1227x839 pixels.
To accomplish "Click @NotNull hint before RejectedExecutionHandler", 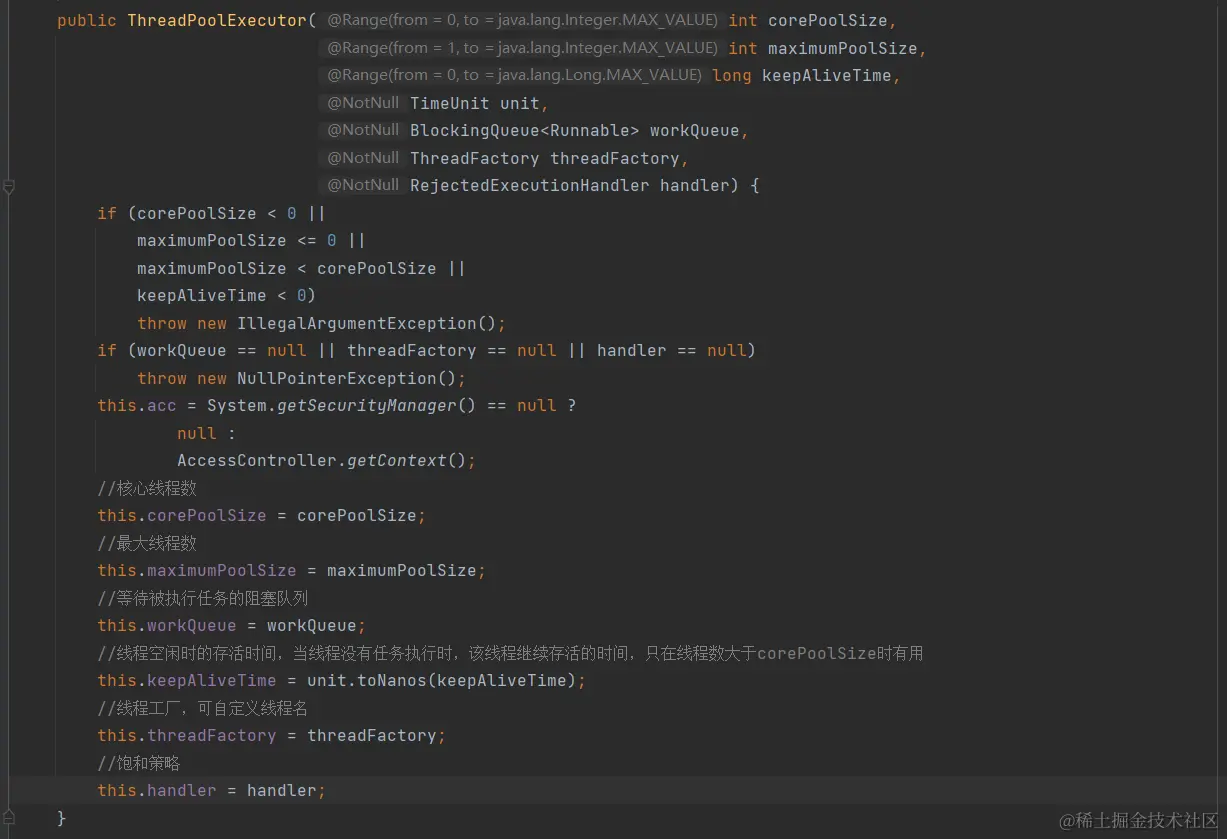I will click(363, 185).
